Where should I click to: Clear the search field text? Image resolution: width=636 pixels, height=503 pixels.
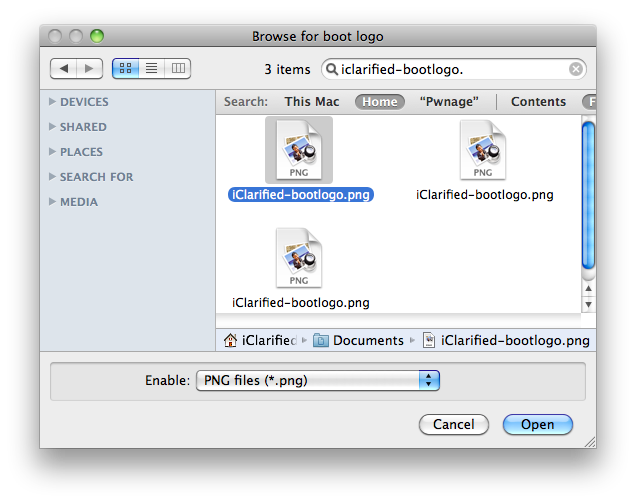pos(576,70)
